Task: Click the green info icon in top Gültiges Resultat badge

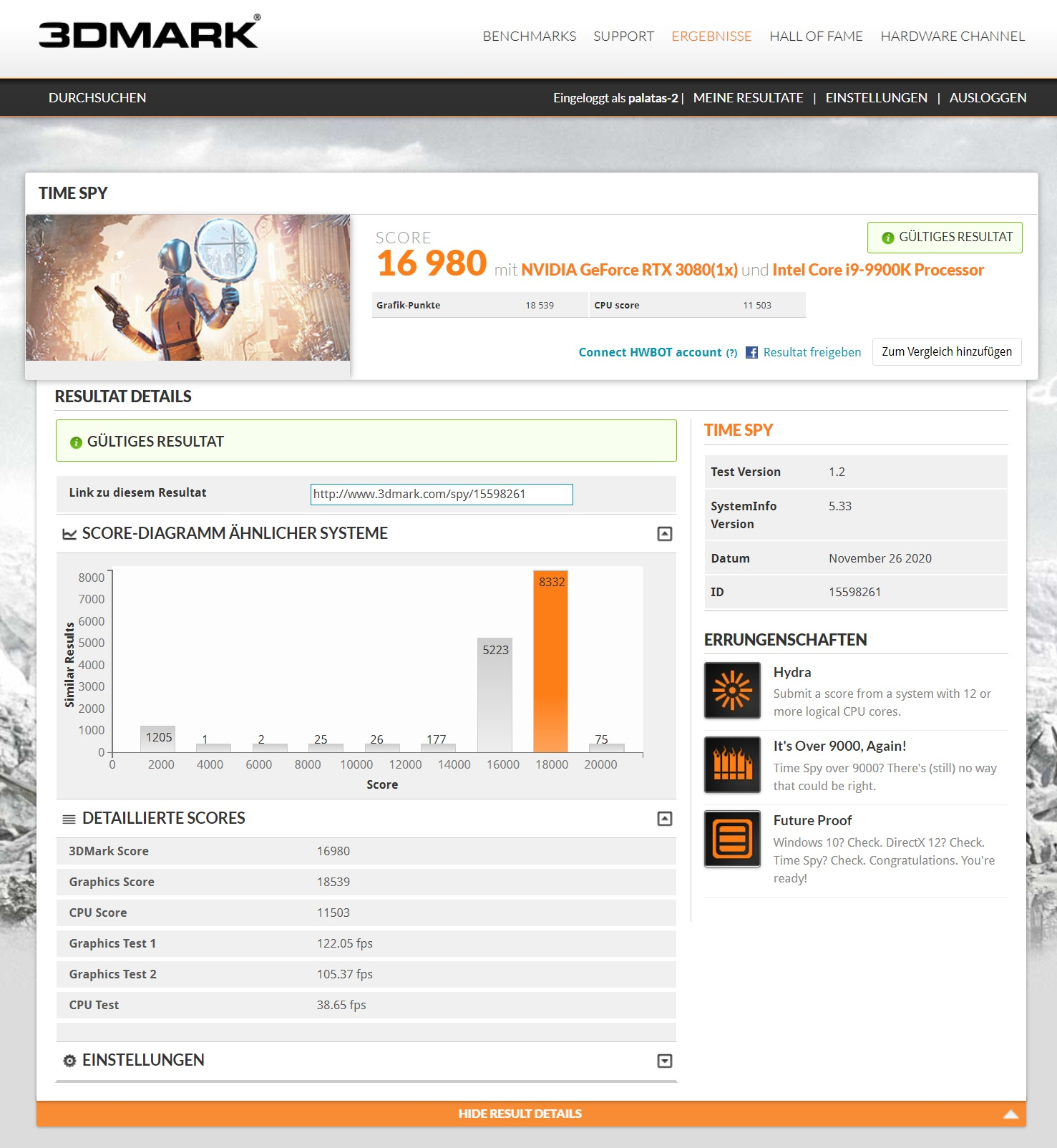Action: [x=887, y=238]
